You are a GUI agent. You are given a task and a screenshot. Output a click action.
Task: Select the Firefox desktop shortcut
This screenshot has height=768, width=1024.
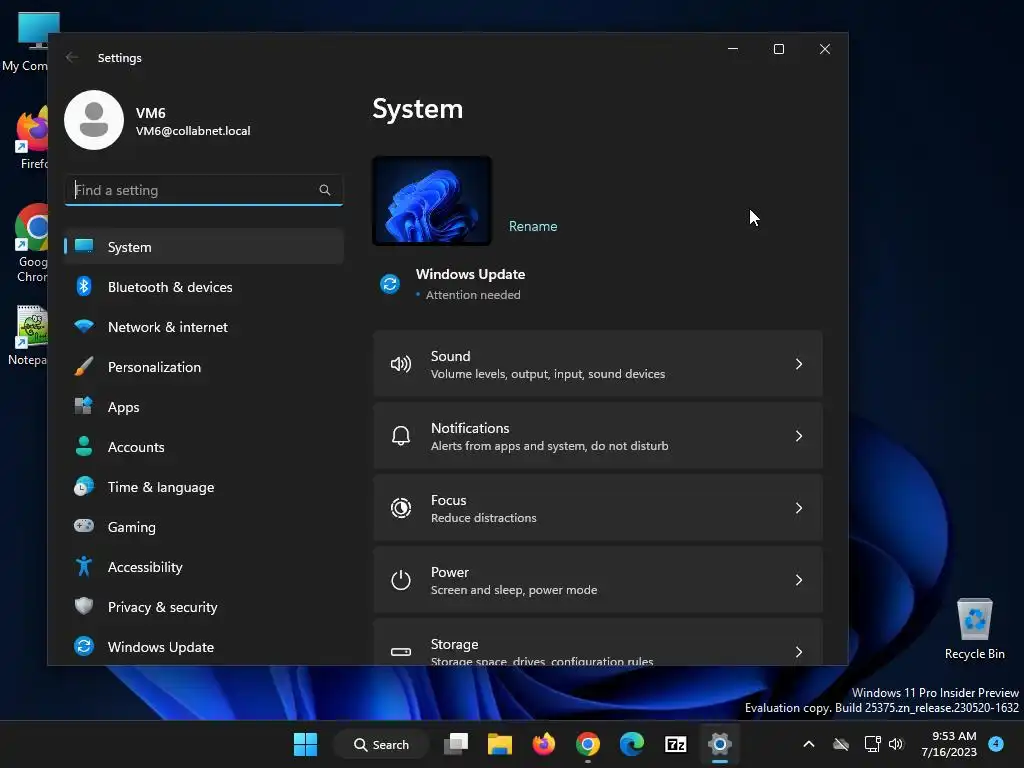(x=31, y=138)
